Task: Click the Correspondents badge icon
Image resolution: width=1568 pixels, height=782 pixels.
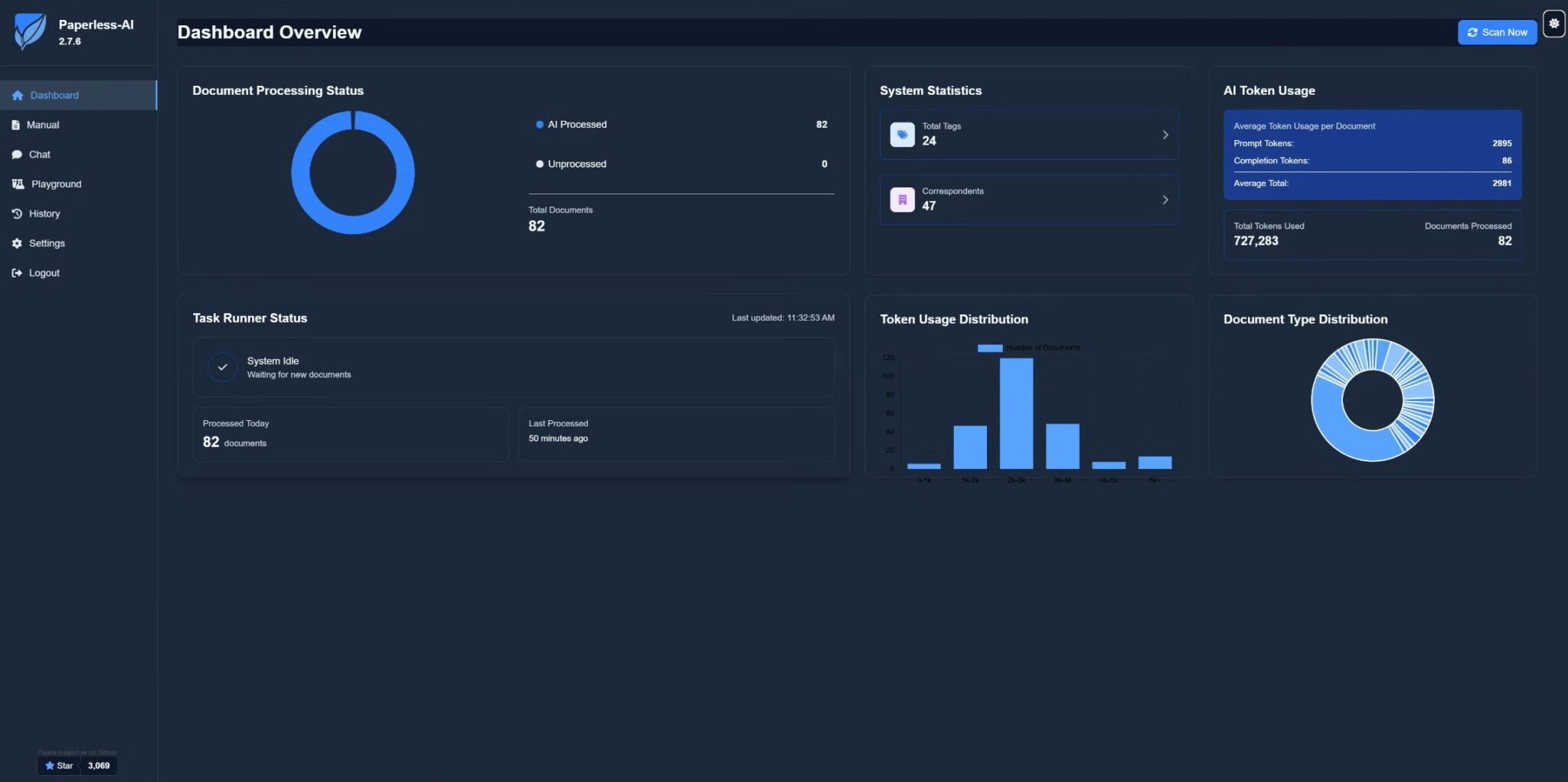Action: (903, 199)
